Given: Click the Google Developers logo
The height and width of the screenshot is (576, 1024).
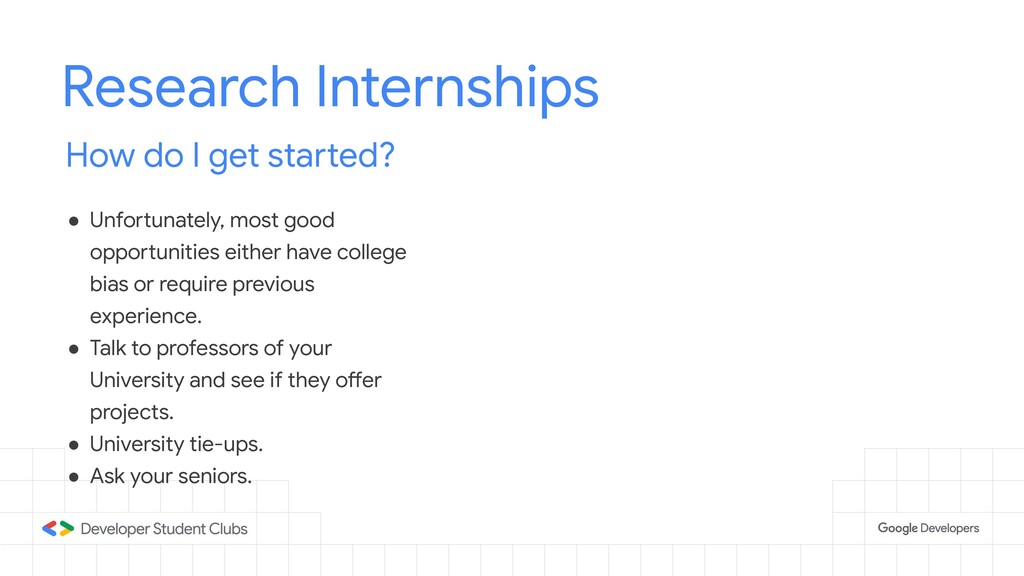Looking at the screenshot, I should 928,528.
